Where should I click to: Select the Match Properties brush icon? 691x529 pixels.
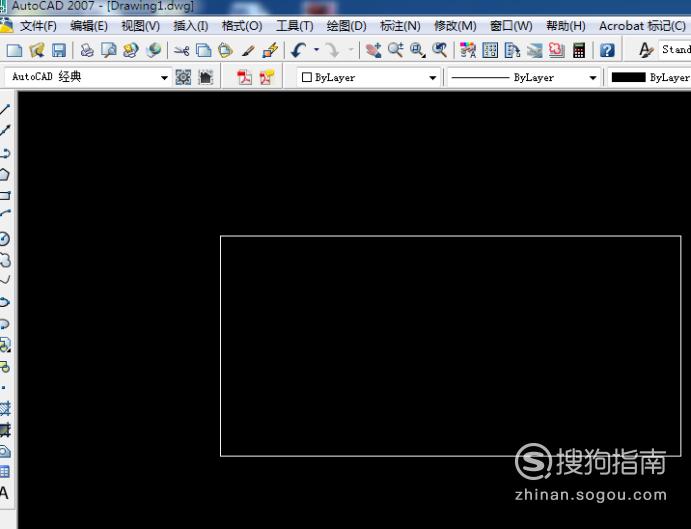[x=248, y=51]
